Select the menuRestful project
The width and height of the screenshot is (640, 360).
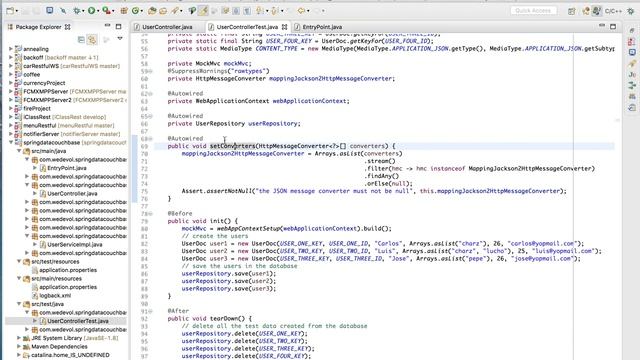pyautogui.click(x=40, y=125)
